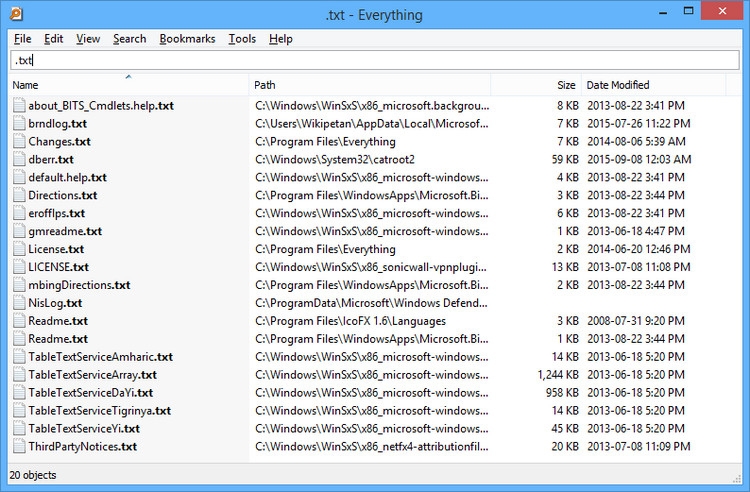Click file icon next to gmreadme.txt
This screenshot has height=492, width=750.
pos(19,231)
